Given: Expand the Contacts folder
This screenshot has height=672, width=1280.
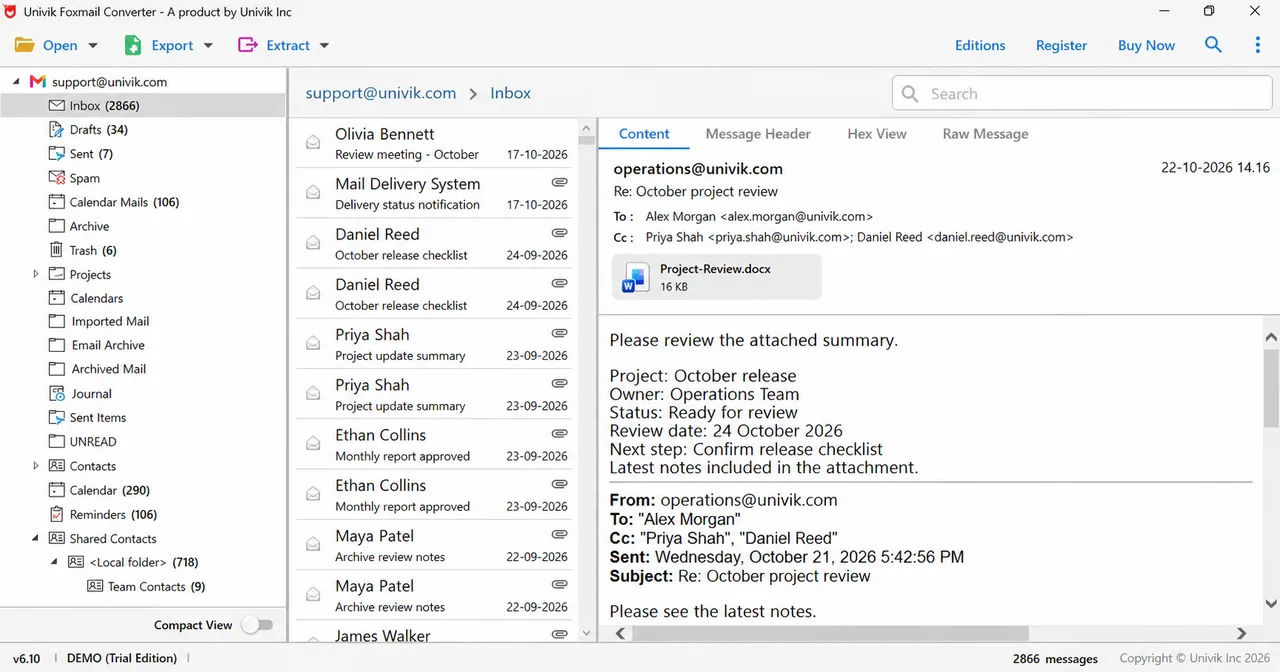Looking at the screenshot, I should coord(36,466).
